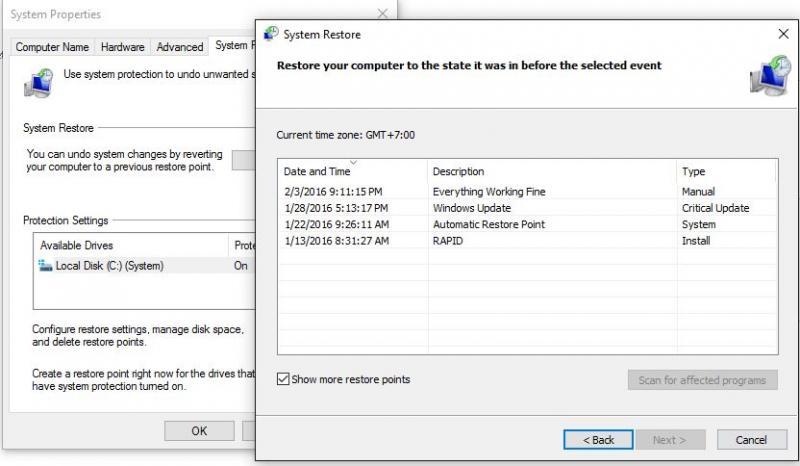800x466 pixels.
Task: Click the System Restore title bar icon
Action: point(271,34)
